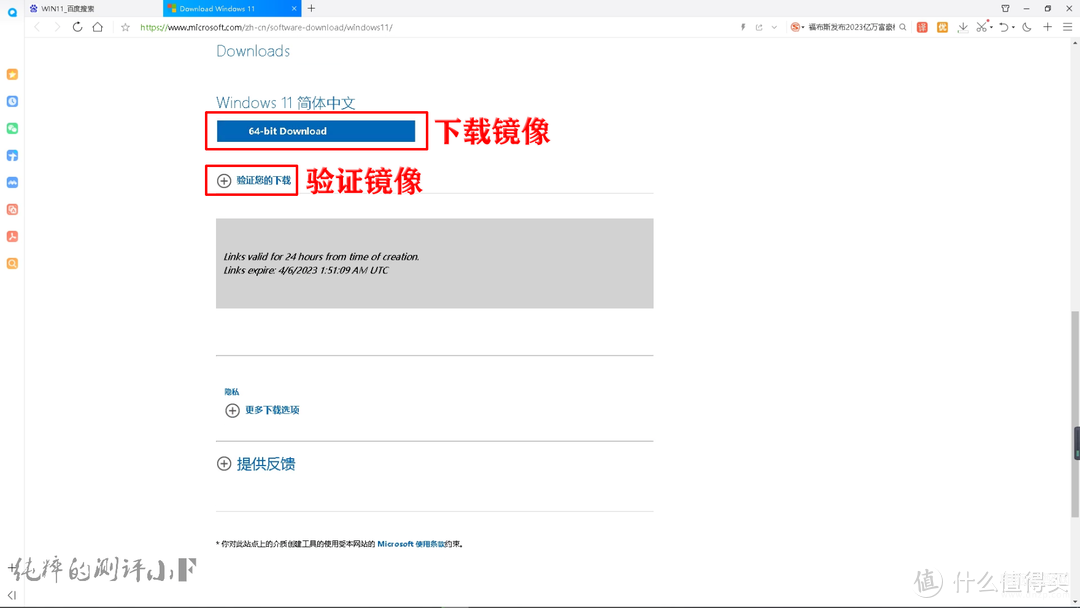Click the 'Links valid for 24 hours' text
The width and height of the screenshot is (1080, 608).
click(321, 257)
